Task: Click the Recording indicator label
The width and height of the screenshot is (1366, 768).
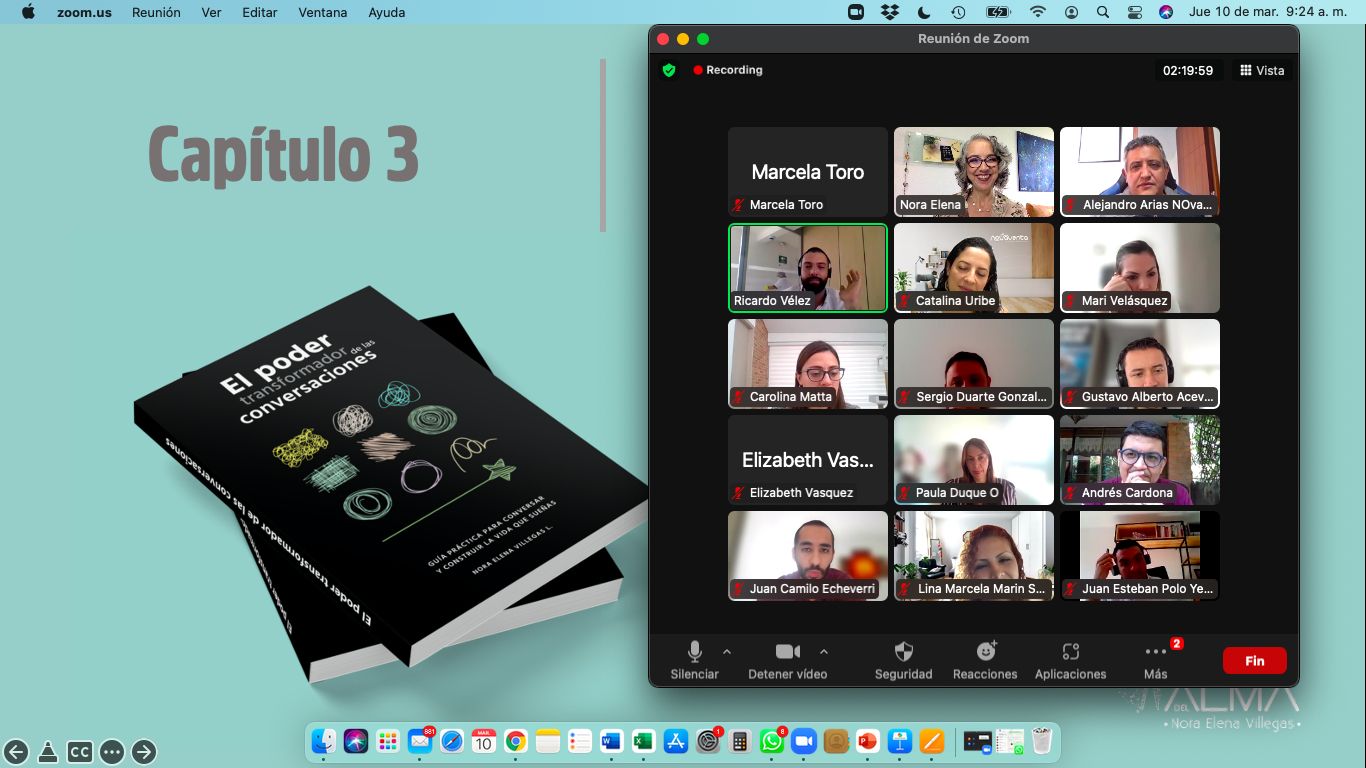Action: point(733,70)
